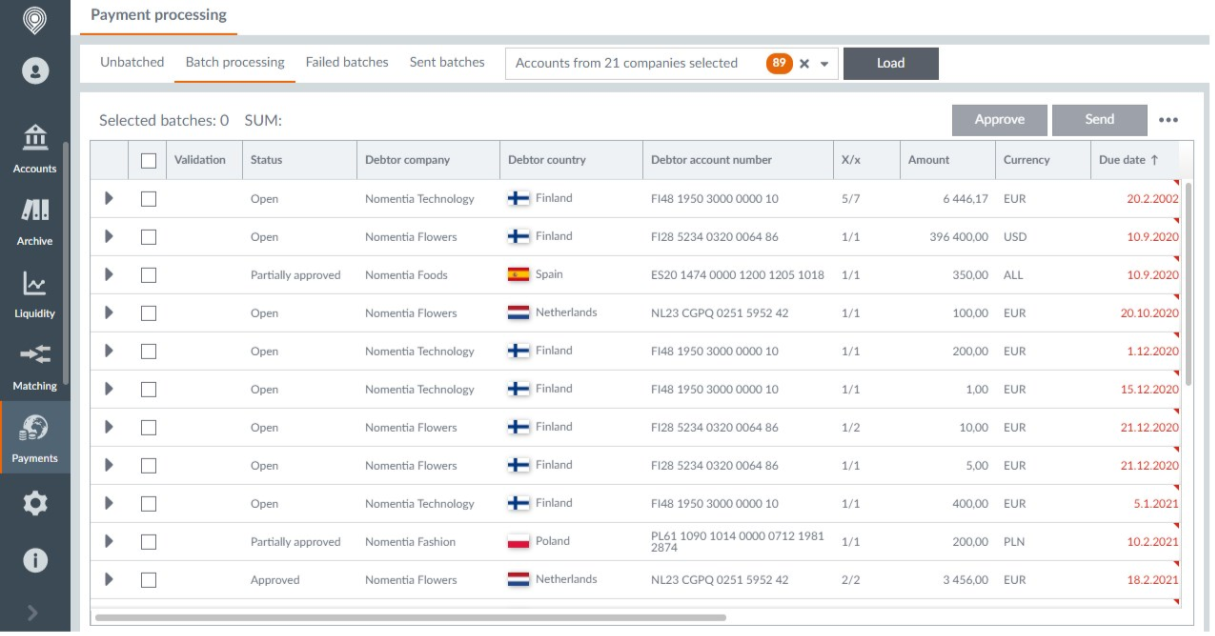Click the Spain flag icon

[x=518, y=275]
